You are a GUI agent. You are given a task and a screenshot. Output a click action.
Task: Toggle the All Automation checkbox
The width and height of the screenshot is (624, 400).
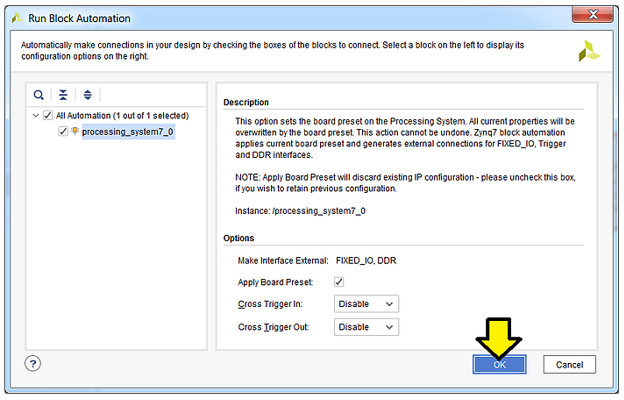(48, 115)
